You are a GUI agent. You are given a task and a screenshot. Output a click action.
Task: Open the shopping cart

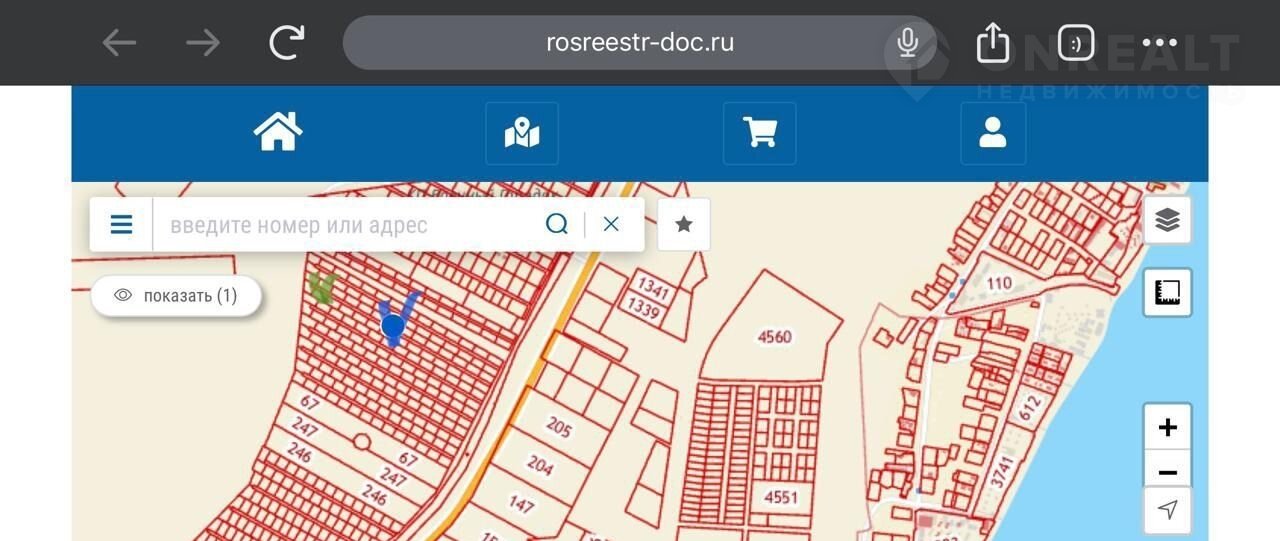coord(760,133)
